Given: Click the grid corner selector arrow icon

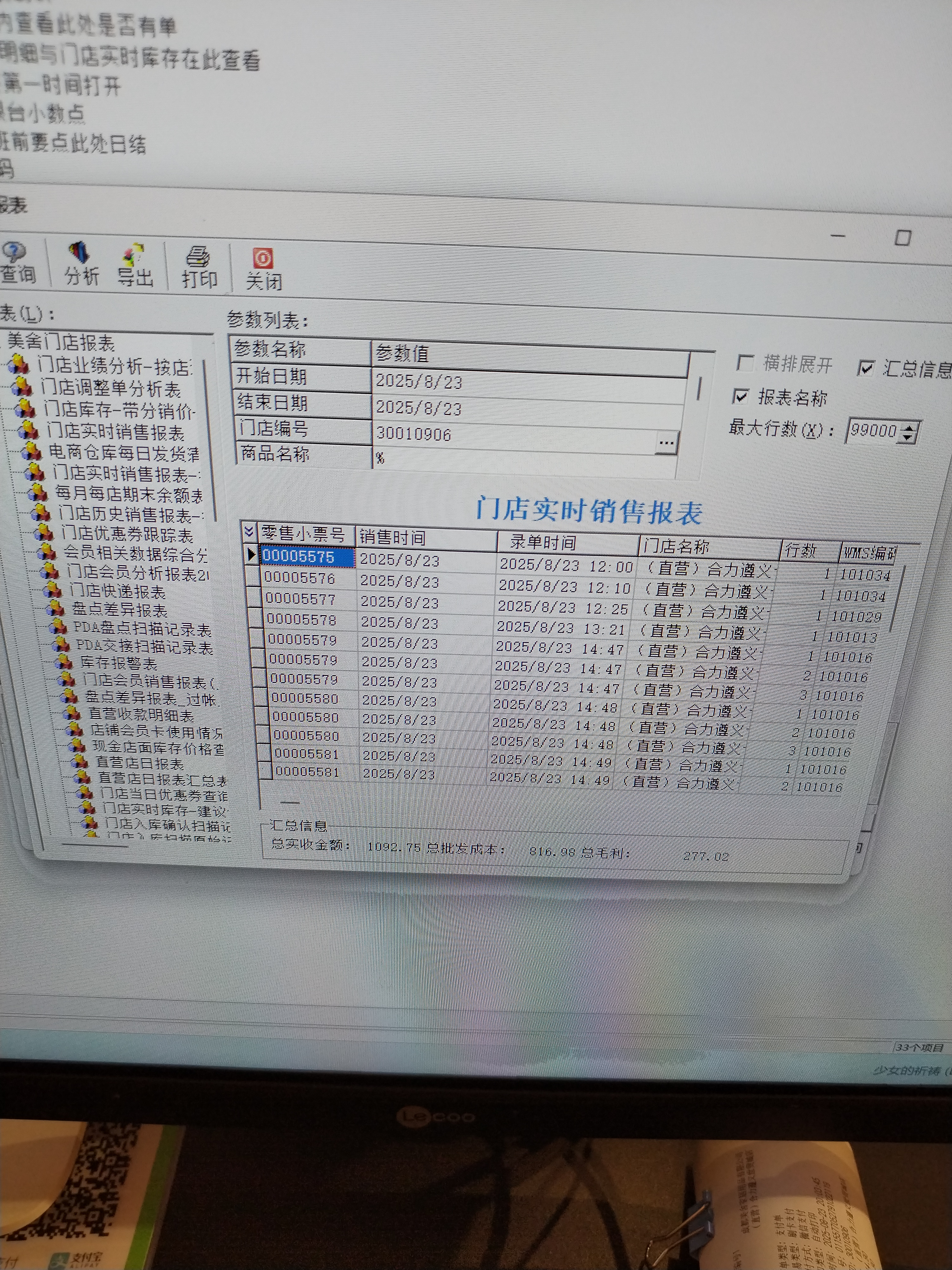Looking at the screenshot, I should (x=249, y=532).
